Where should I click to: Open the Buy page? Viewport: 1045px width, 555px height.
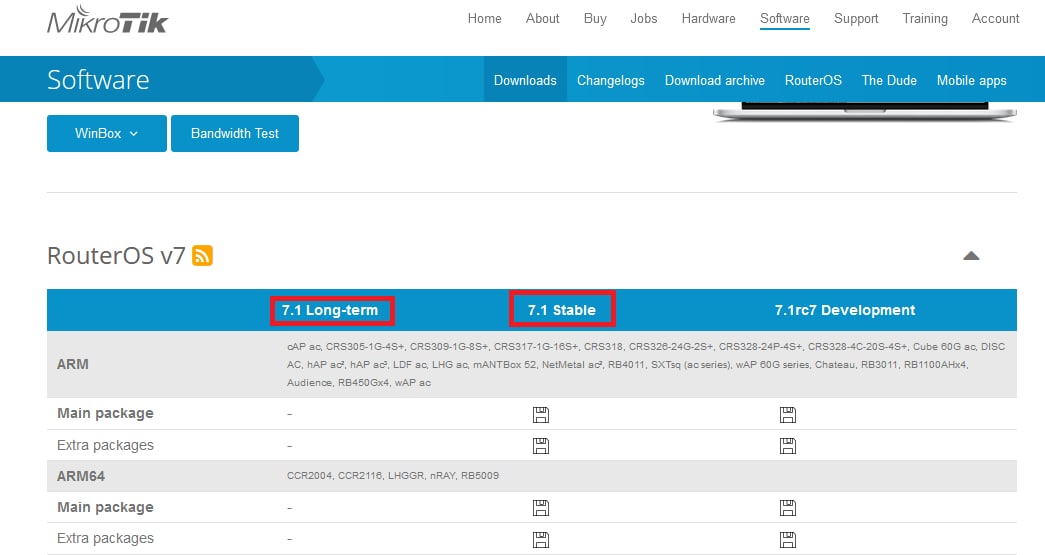pos(595,19)
